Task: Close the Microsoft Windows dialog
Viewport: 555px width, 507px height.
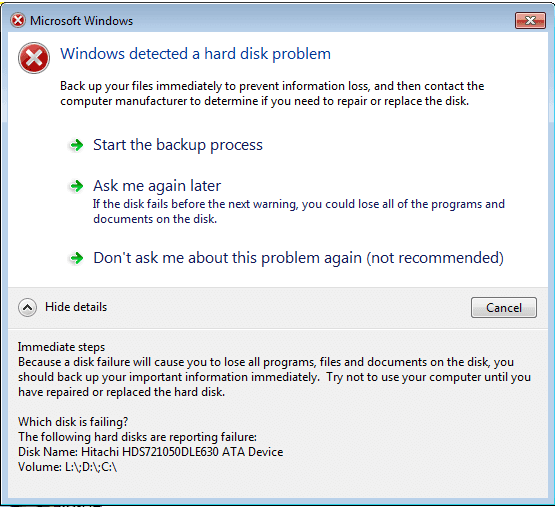Action: 530,21
